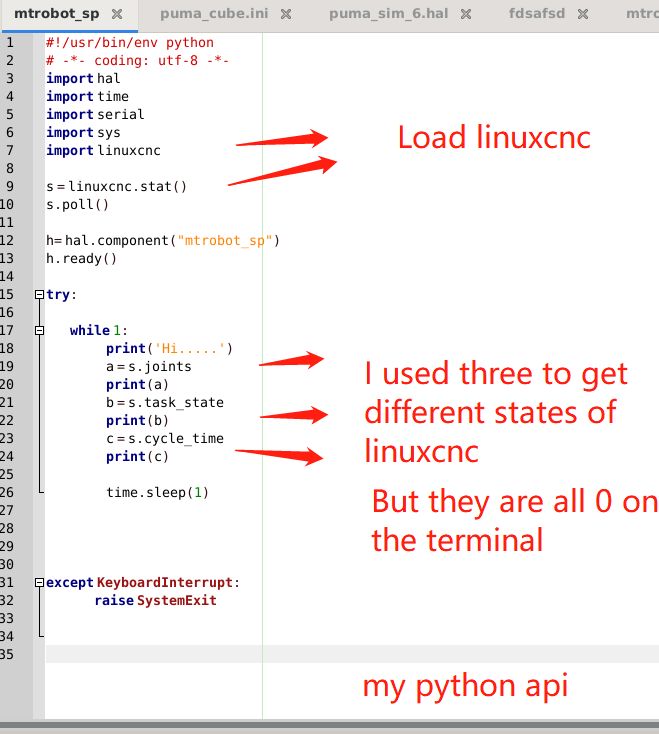Screen dimensions: 659x734
Task: Close the puma_sim_6.hal tab
Action: tap(466, 15)
